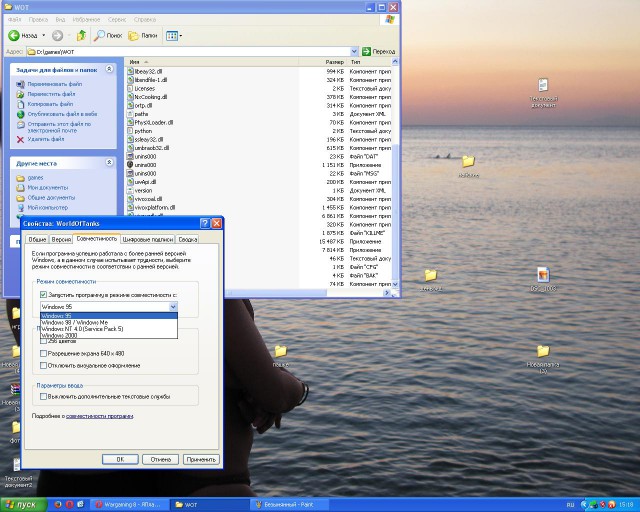Click Копировать файл task

click(50, 104)
